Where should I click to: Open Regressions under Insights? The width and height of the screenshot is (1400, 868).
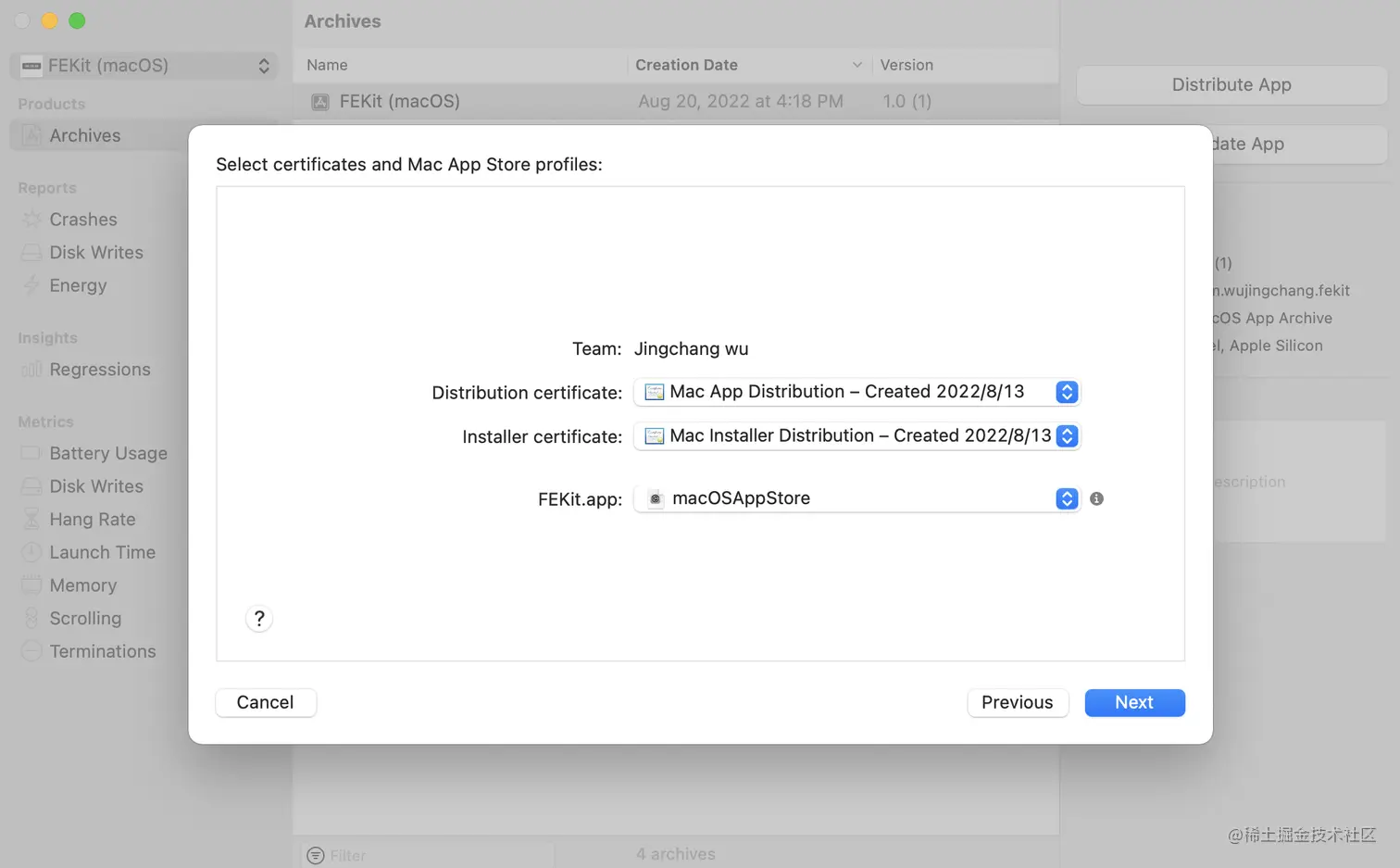pyautogui.click(x=100, y=370)
